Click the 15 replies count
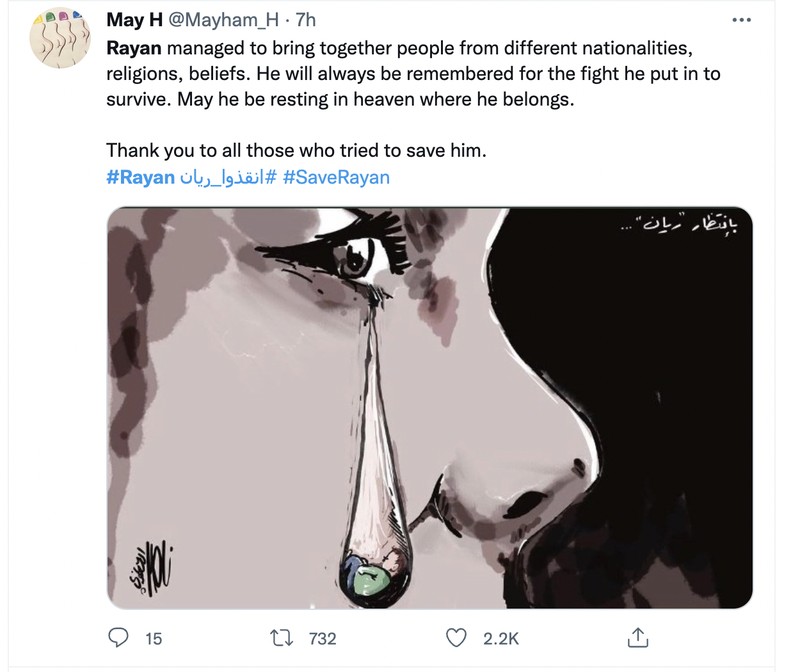The image size is (800, 672). 153,638
